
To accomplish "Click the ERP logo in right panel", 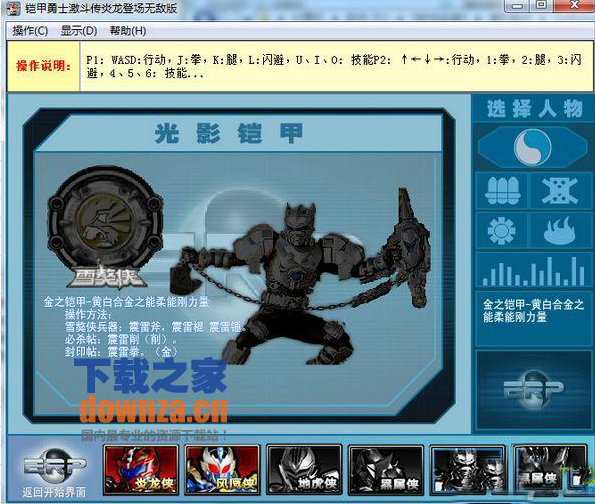I will pyautogui.click(x=533, y=390).
